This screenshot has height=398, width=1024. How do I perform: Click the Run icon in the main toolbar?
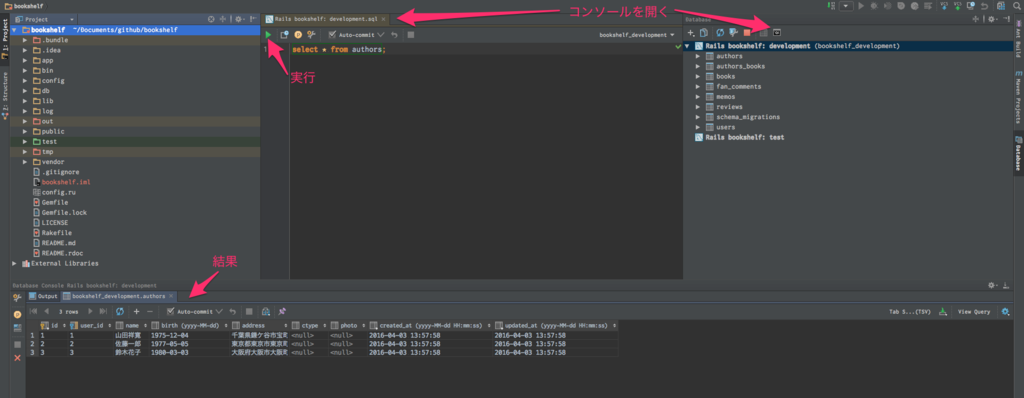pyautogui.click(x=861, y=6)
